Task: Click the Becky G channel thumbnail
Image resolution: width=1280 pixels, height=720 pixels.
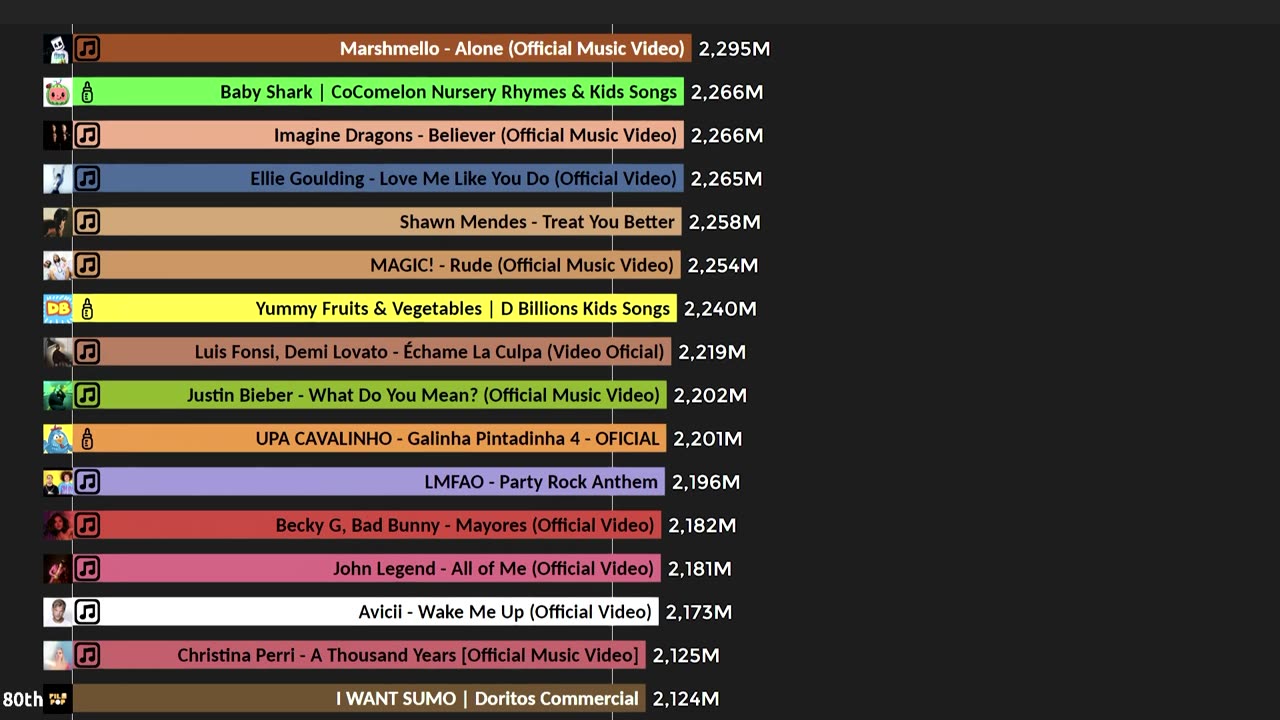Action: click(57, 525)
